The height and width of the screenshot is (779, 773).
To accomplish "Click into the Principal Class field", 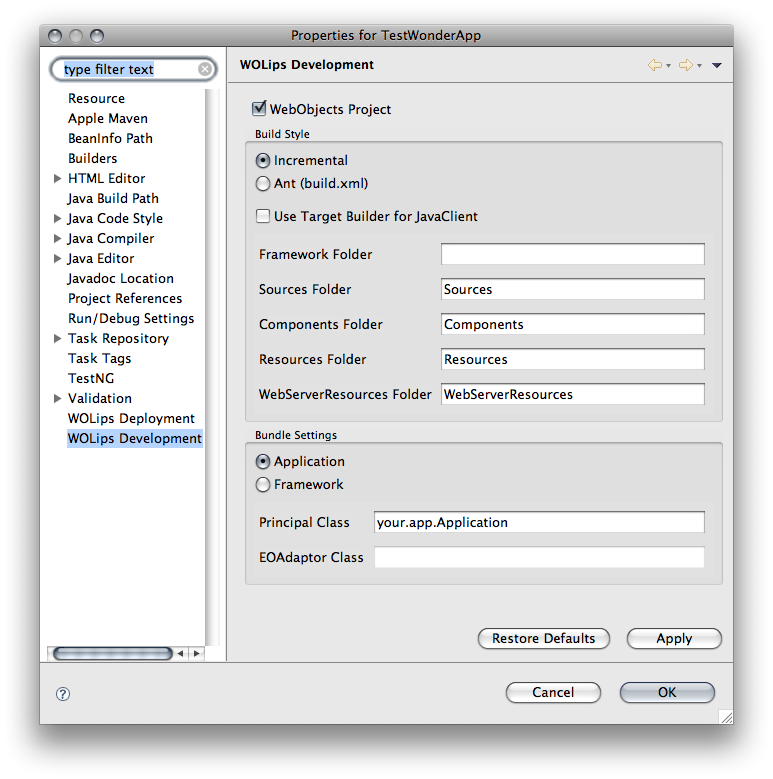I will 538,522.
